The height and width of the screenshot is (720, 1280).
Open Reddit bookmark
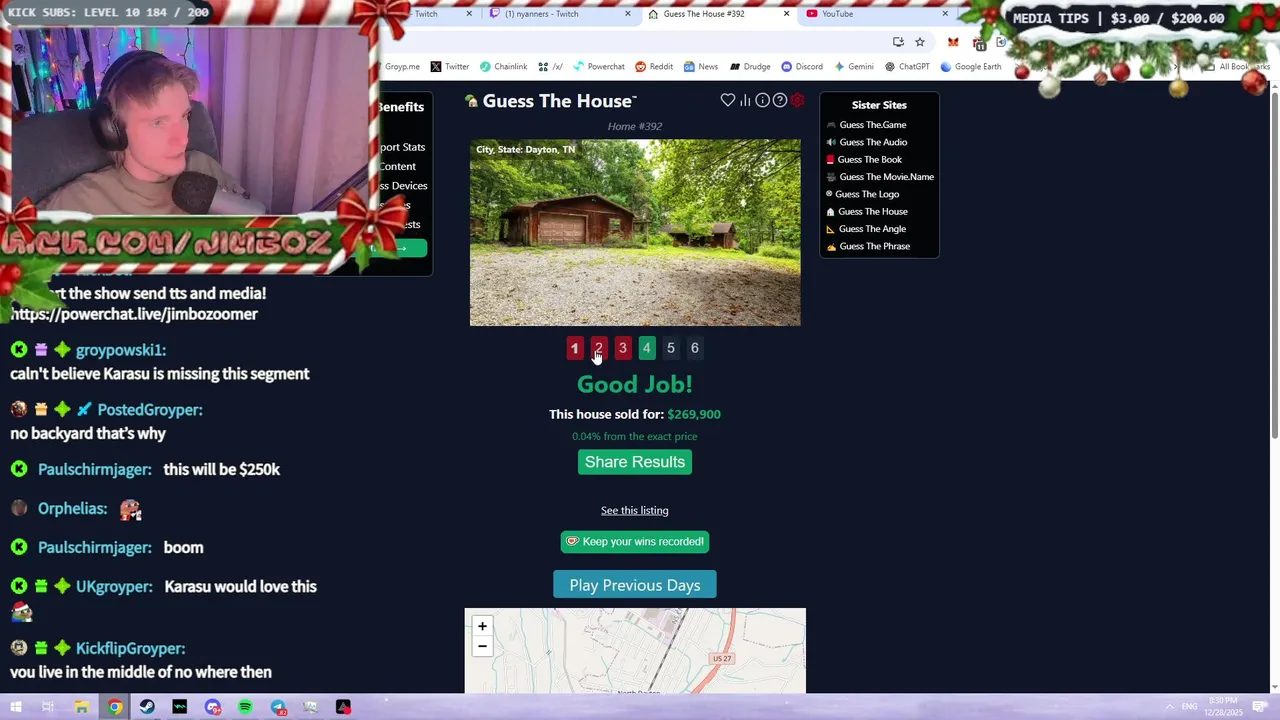pyautogui.click(x=654, y=67)
